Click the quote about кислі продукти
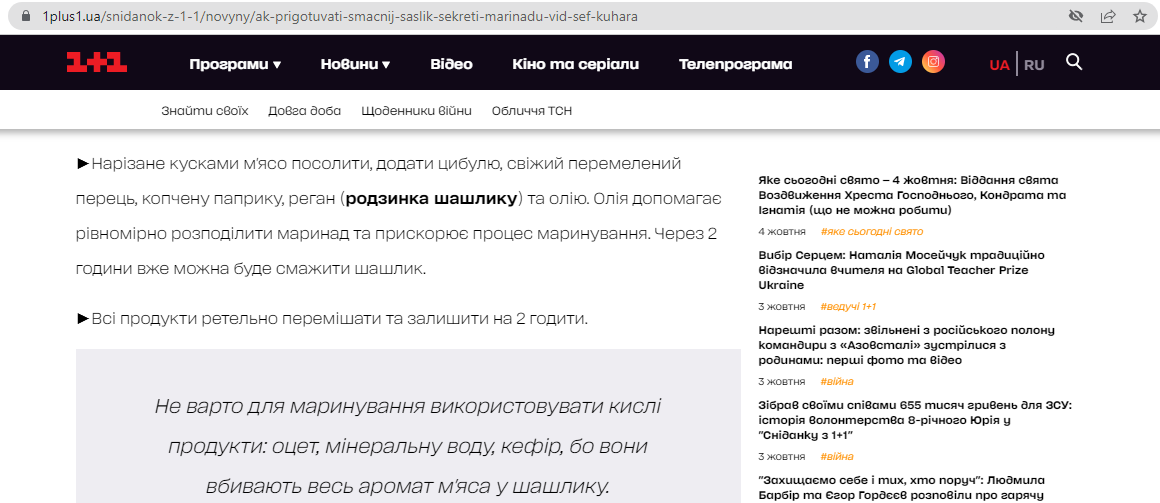 pyautogui.click(x=408, y=446)
